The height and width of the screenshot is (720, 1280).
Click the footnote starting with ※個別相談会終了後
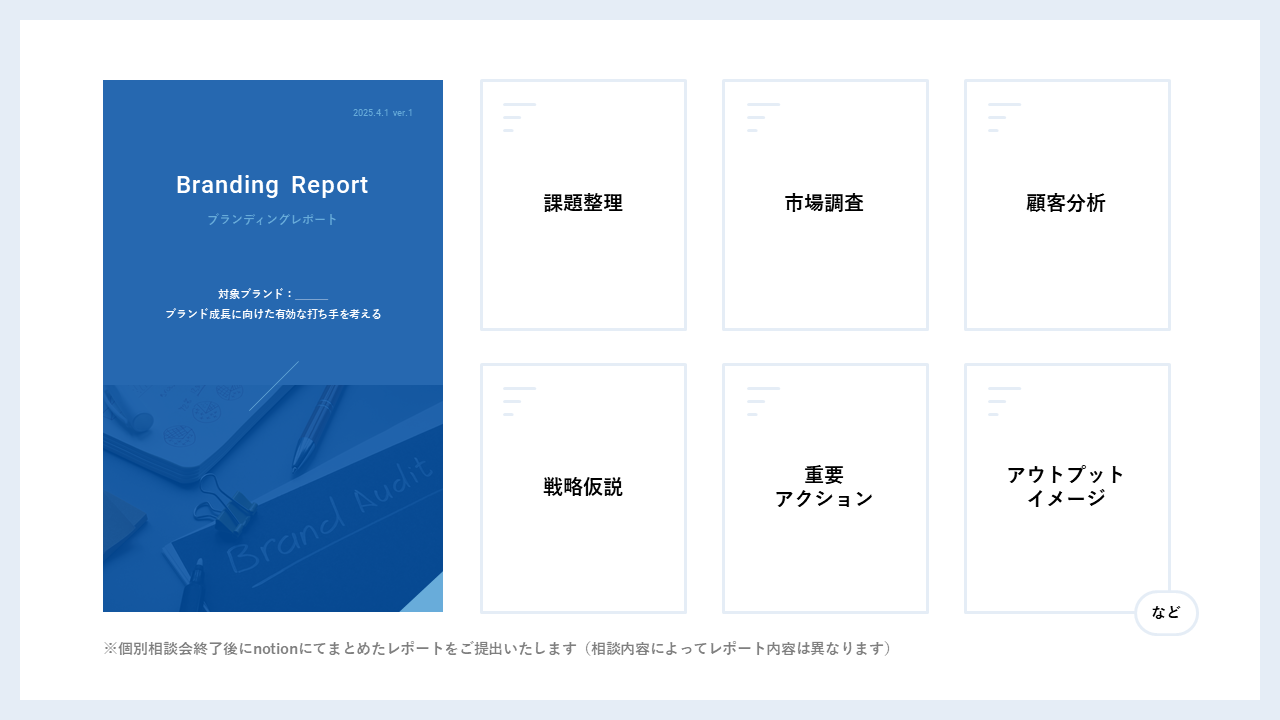pos(497,648)
